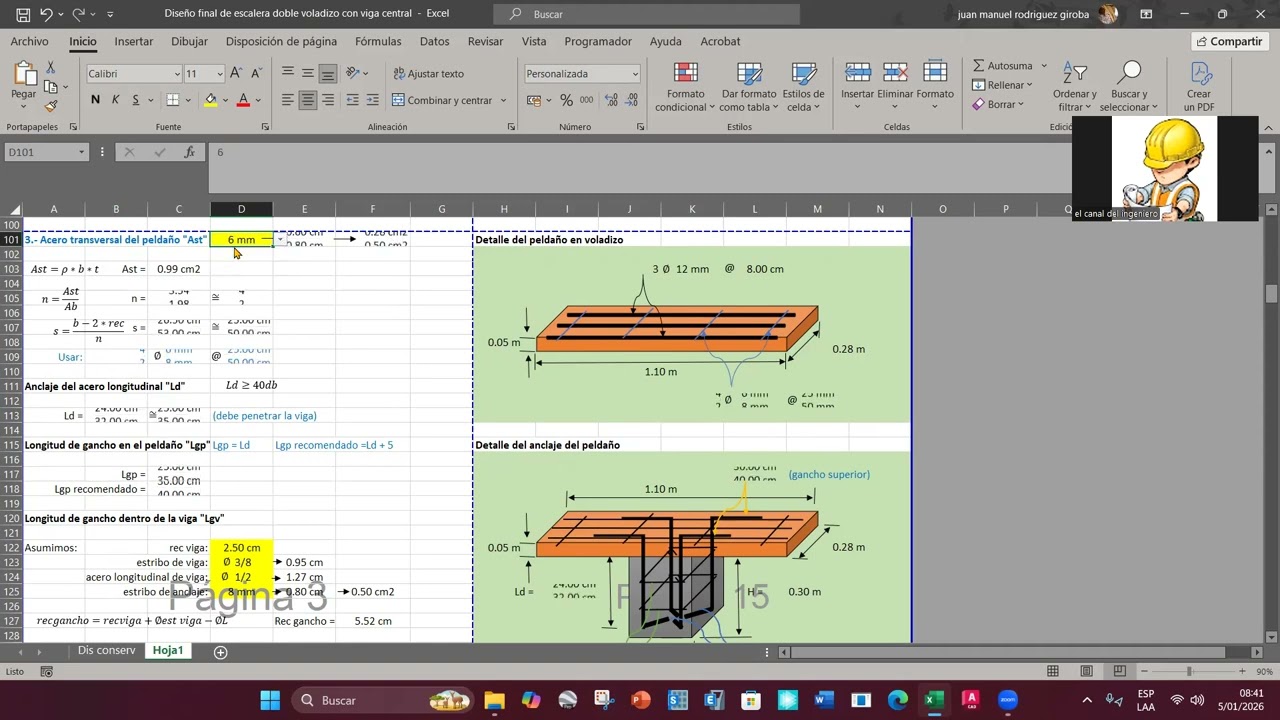
Task: Switch to the Insertar ribbon tab
Action: pyautogui.click(x=134, y=41)
